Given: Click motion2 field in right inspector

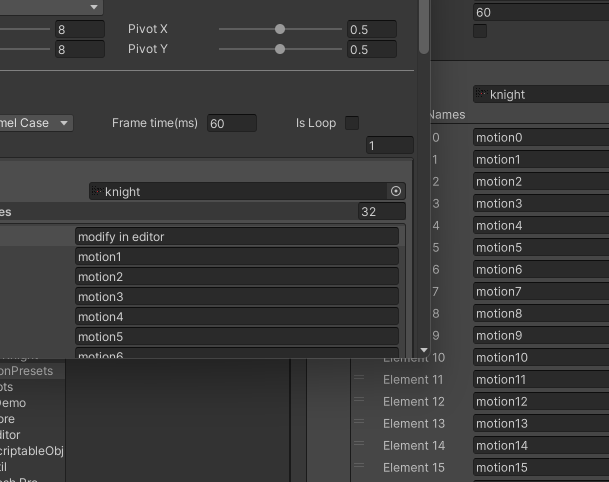Looking at the screenshot, I should coord(541,181).
